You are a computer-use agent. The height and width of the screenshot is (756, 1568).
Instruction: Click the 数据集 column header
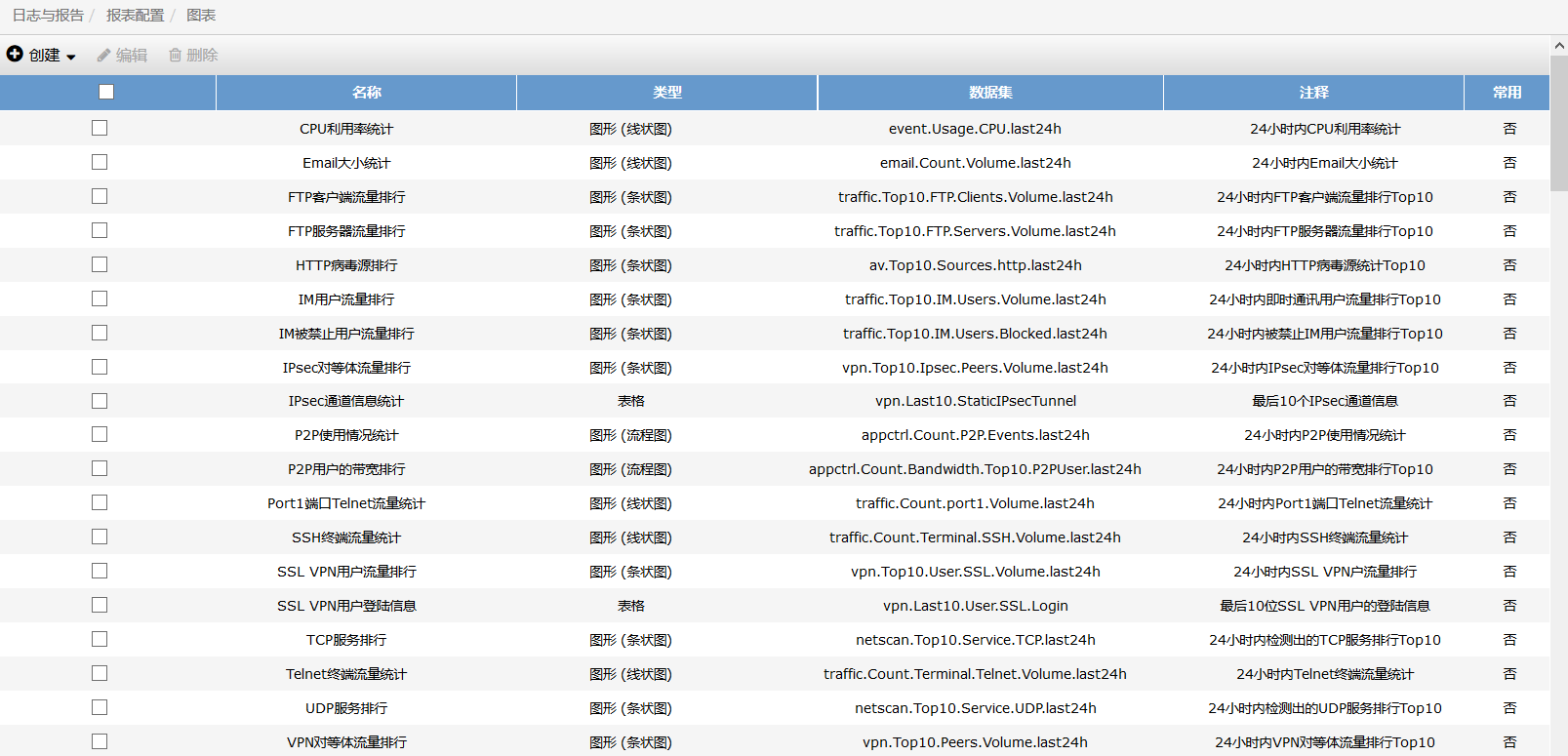(990, 93)
